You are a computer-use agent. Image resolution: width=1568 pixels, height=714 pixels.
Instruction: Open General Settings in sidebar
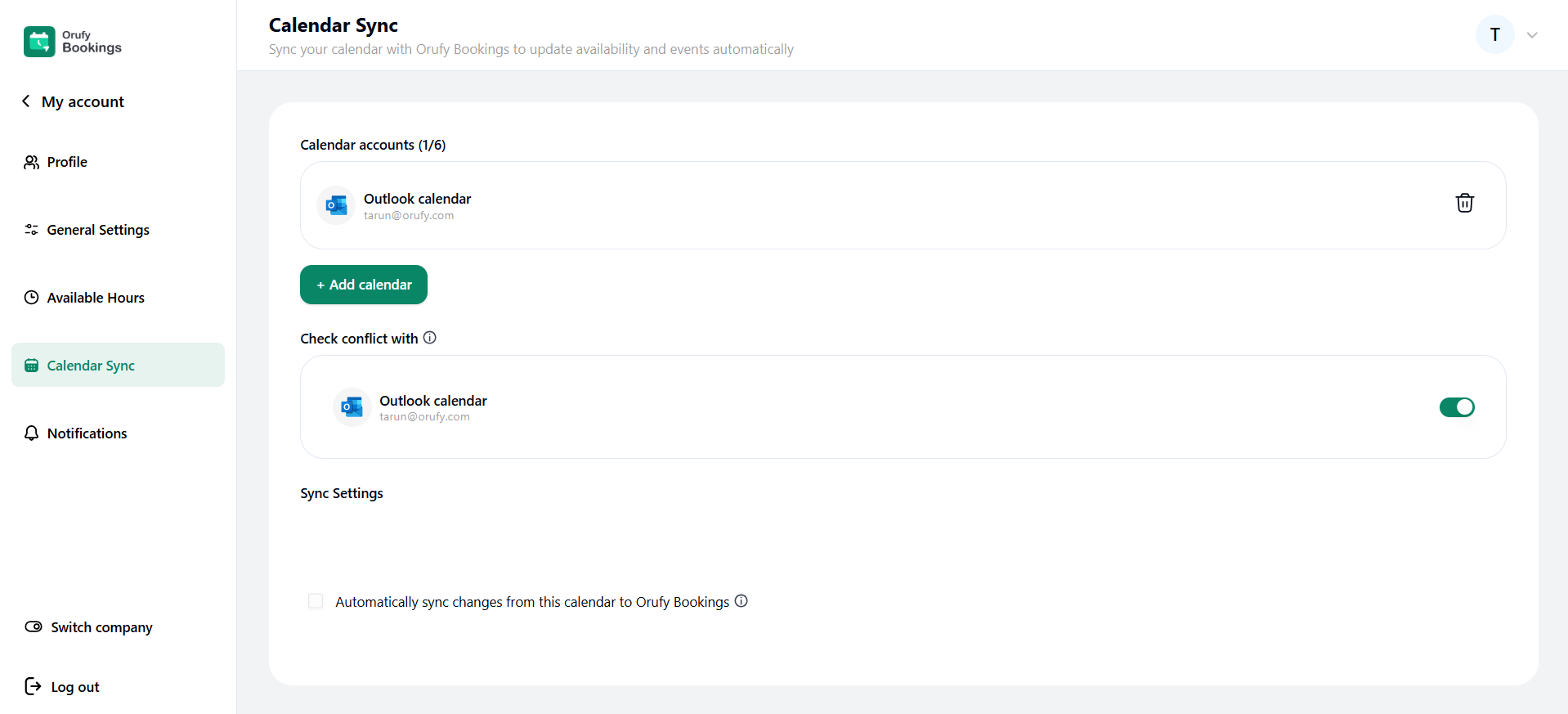(x=98, y=230)
